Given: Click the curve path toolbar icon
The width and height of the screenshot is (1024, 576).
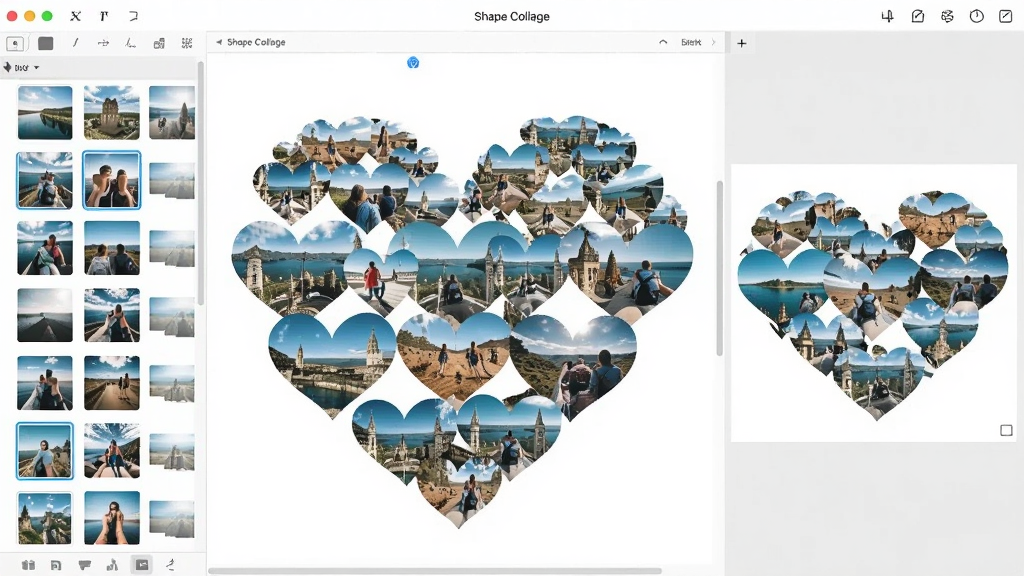Looking at the screenshot, I should click(131, 43).
